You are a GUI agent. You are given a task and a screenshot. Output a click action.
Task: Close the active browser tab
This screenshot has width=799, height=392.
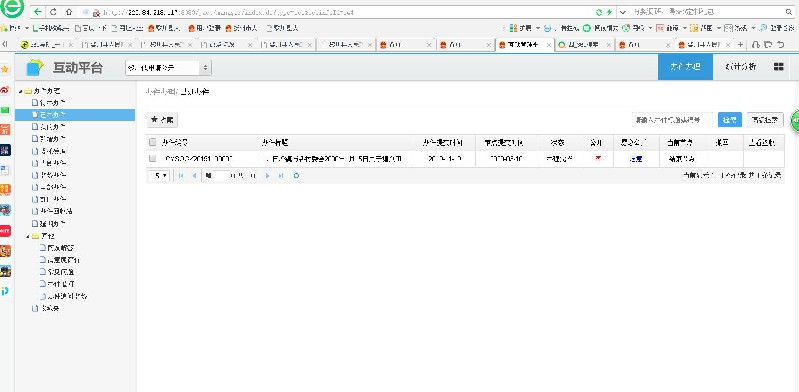(549, 45)
